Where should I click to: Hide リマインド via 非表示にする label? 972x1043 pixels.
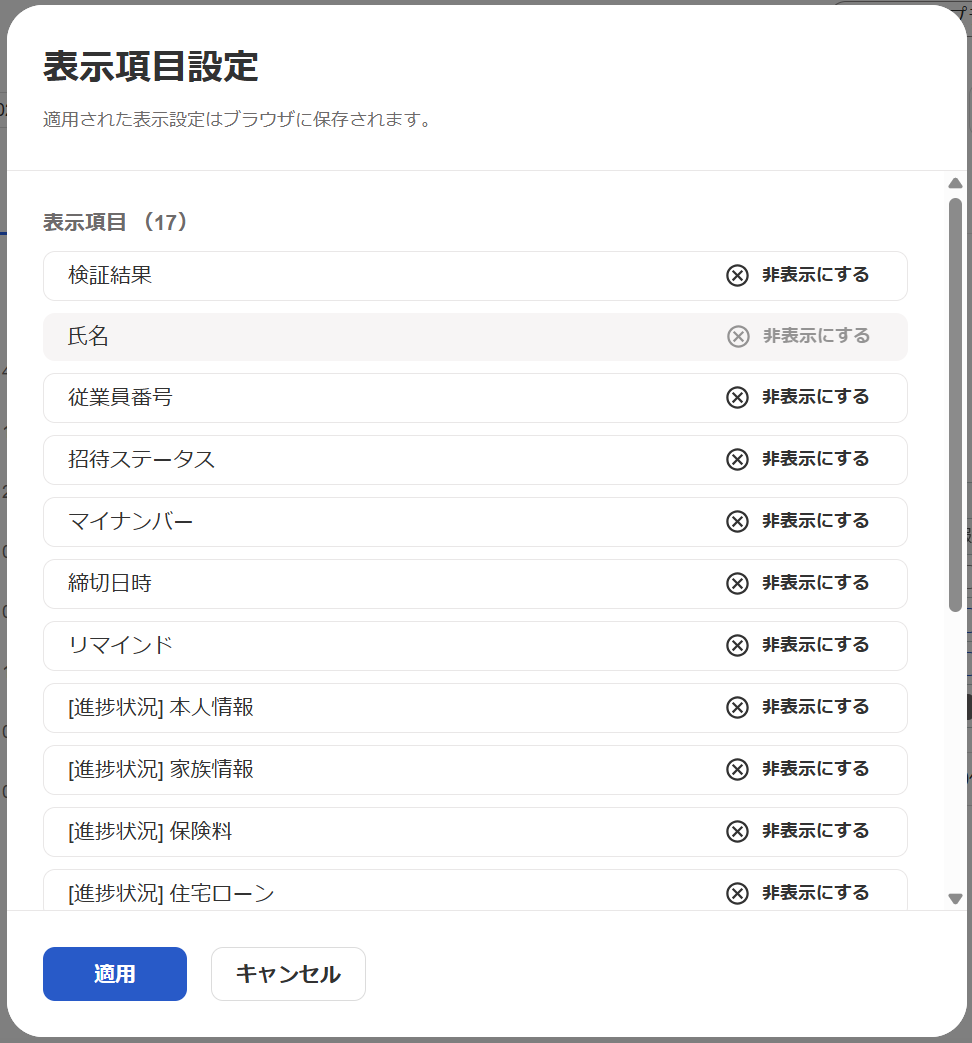816,645
